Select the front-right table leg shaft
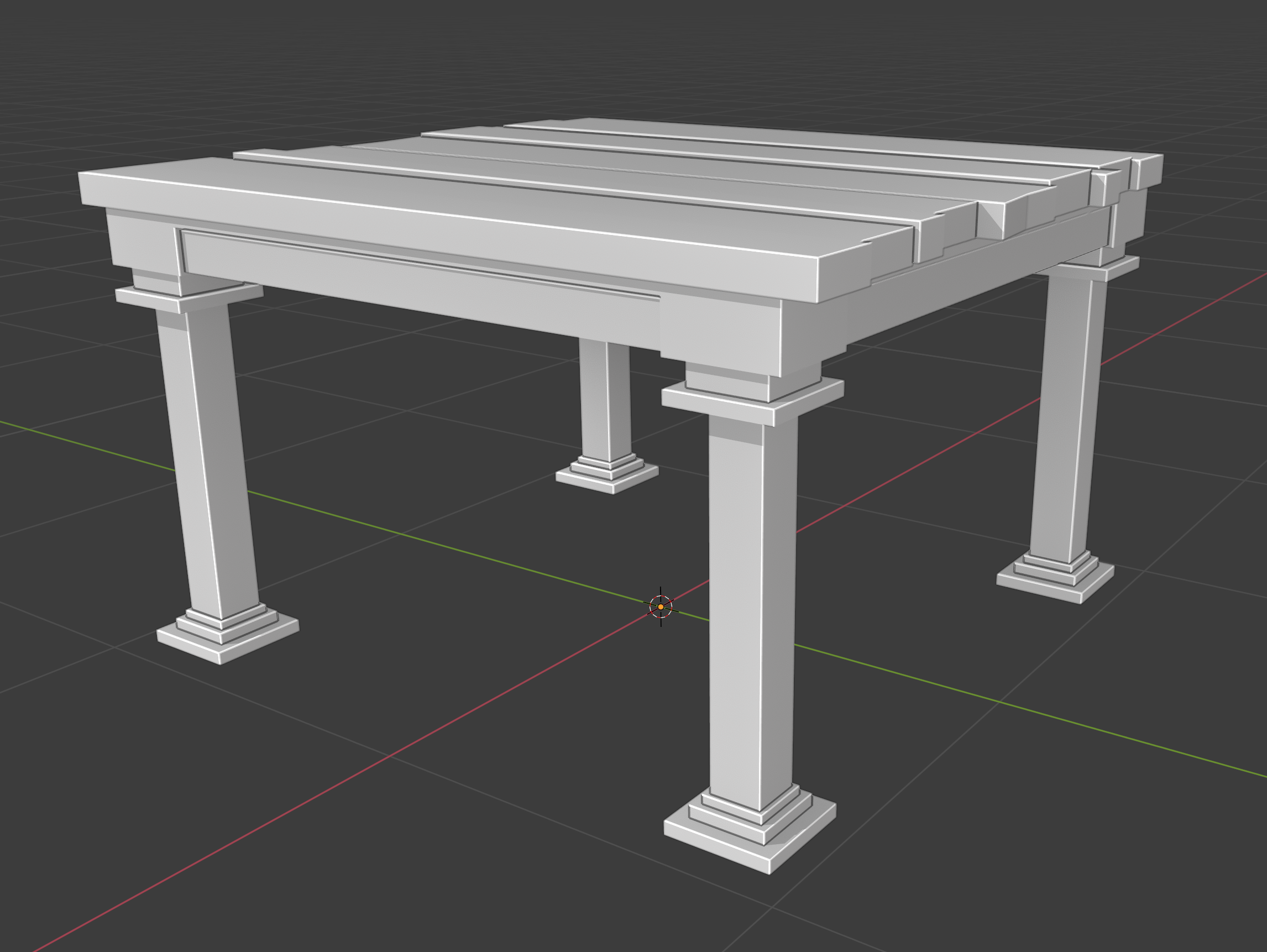Viewport: 1267px width, 952px height. pos(751,613)
